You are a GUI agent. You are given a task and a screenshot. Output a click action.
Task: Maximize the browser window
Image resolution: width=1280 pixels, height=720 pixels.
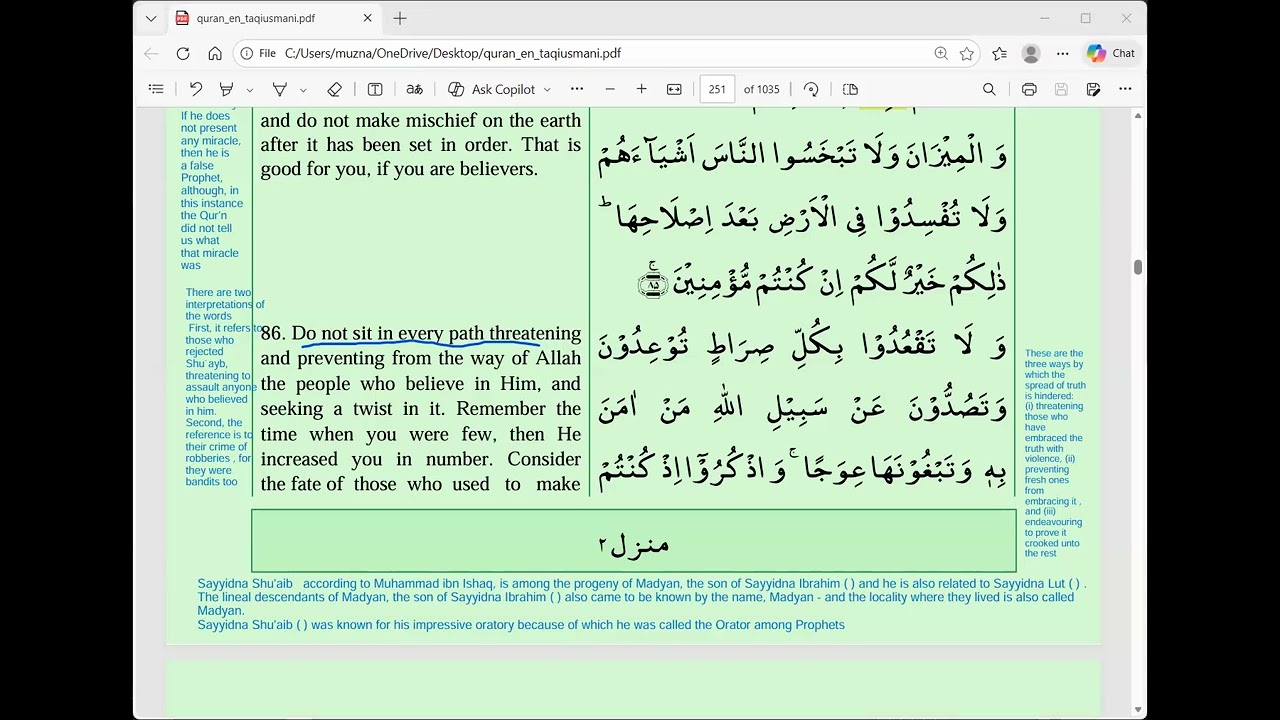pos(1085,18)
